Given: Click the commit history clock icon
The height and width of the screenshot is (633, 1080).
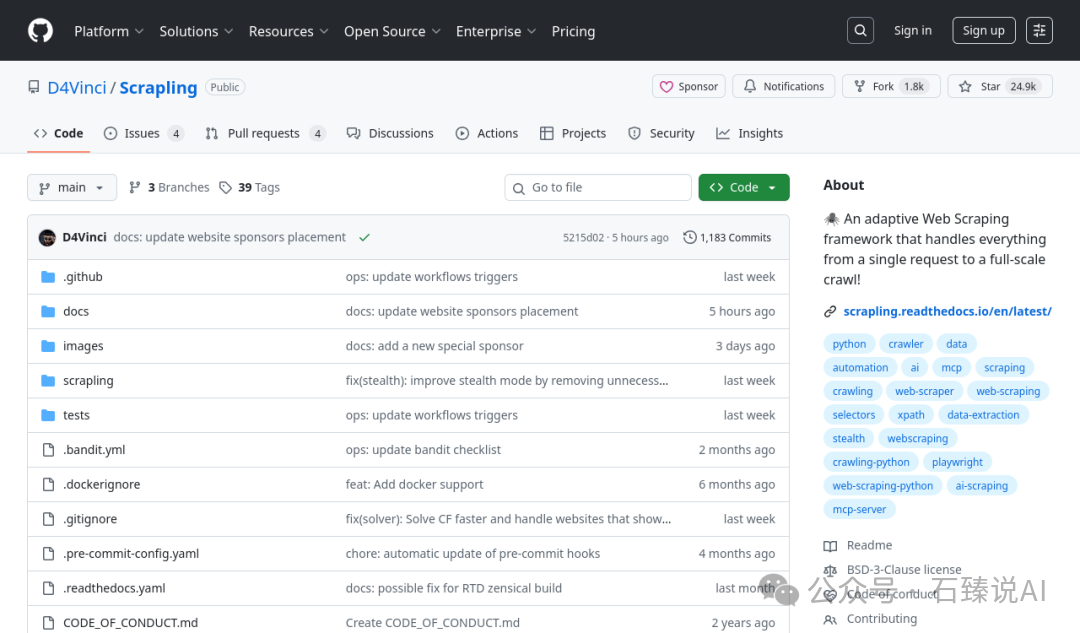Looking at the screenshot, I should [689, 237].
